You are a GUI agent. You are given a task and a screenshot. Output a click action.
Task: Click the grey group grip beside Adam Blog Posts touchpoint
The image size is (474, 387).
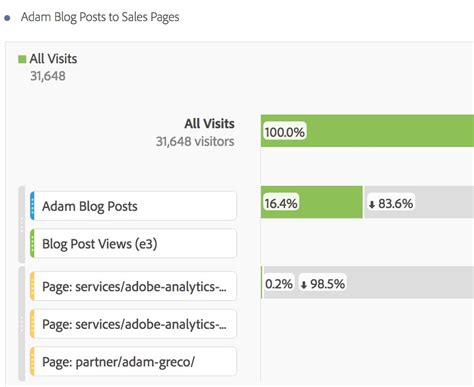[22, 224]
